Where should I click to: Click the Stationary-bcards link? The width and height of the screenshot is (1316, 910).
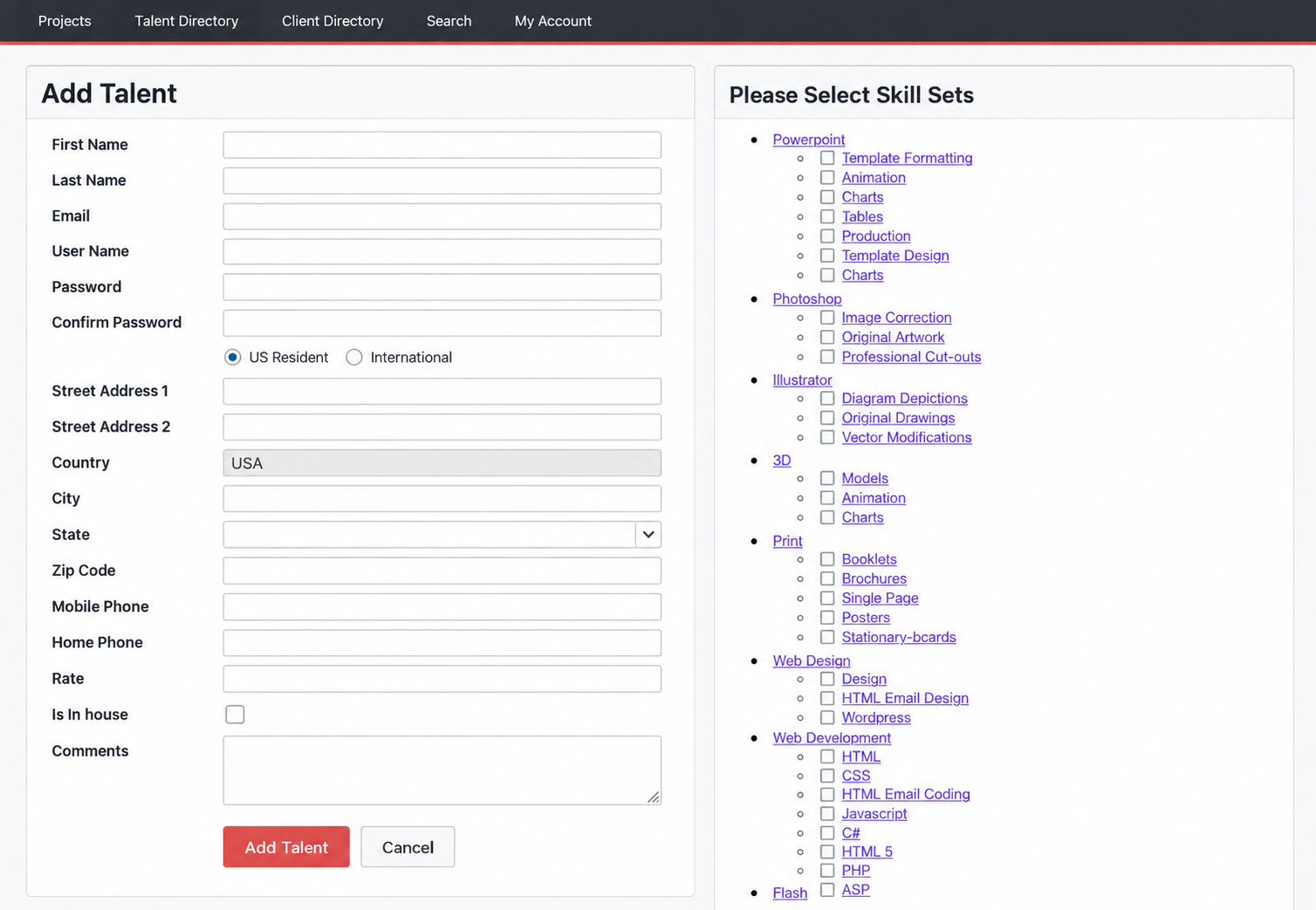(x=899, y=637)
